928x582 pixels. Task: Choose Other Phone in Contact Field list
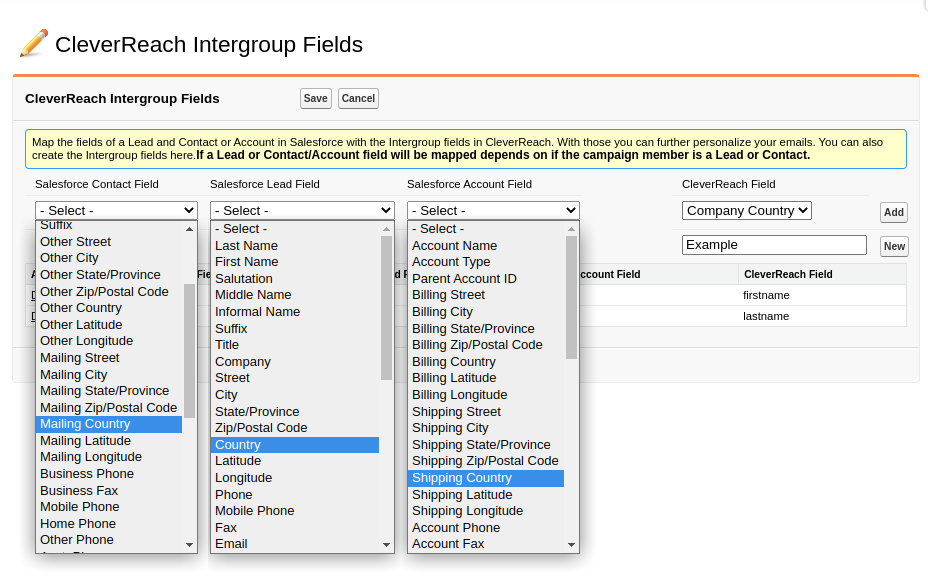tap(109, 540)
